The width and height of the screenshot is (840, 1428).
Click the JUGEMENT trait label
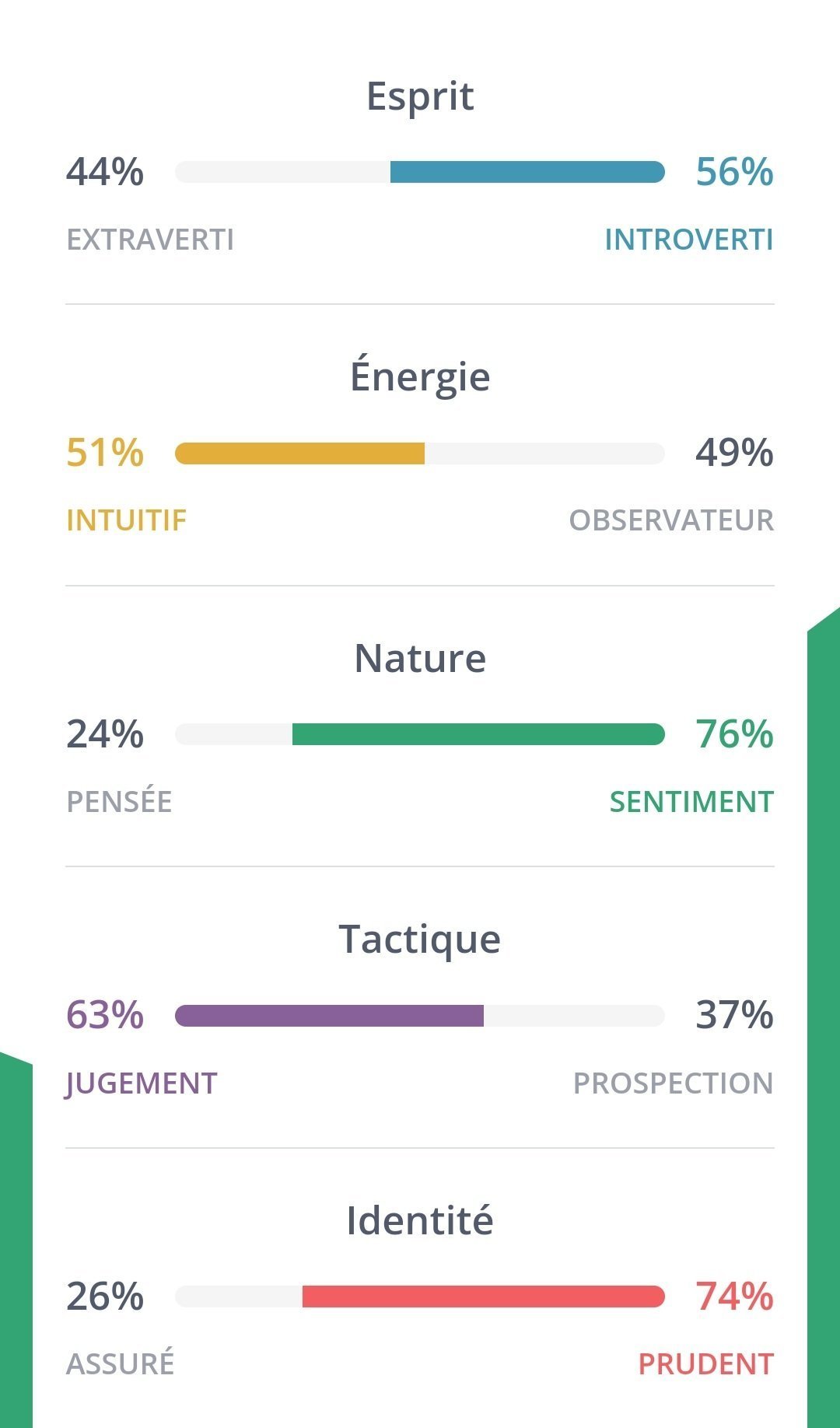pos(142,1083)
